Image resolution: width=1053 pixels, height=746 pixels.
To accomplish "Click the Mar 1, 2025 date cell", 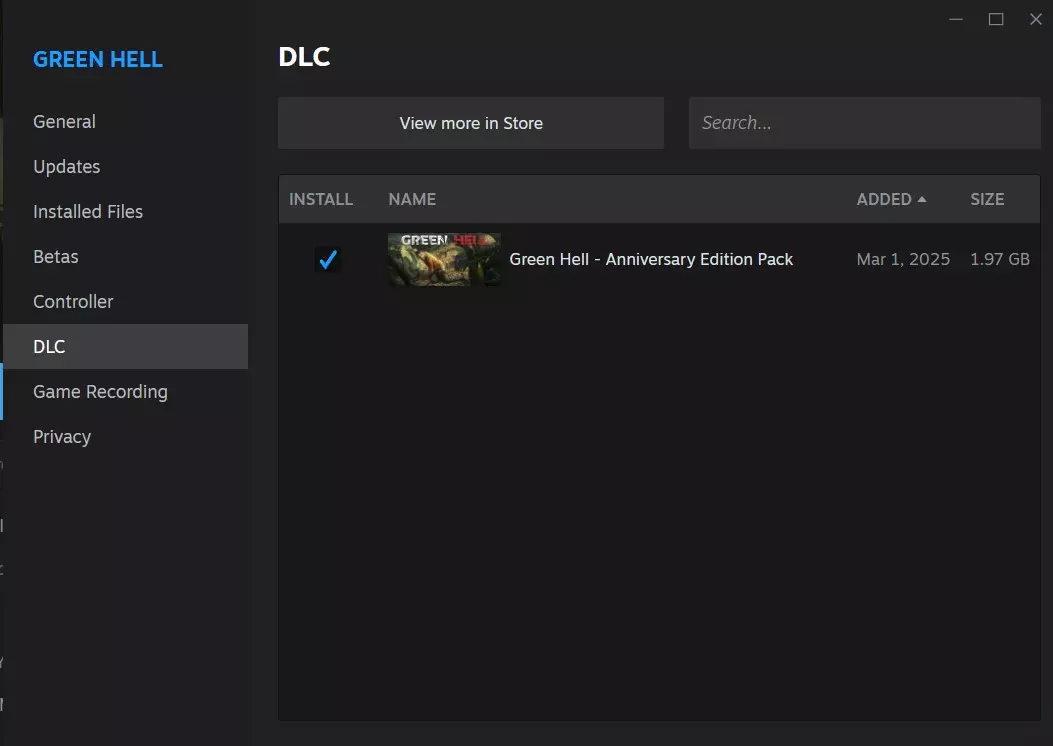I will coord(903,259).
